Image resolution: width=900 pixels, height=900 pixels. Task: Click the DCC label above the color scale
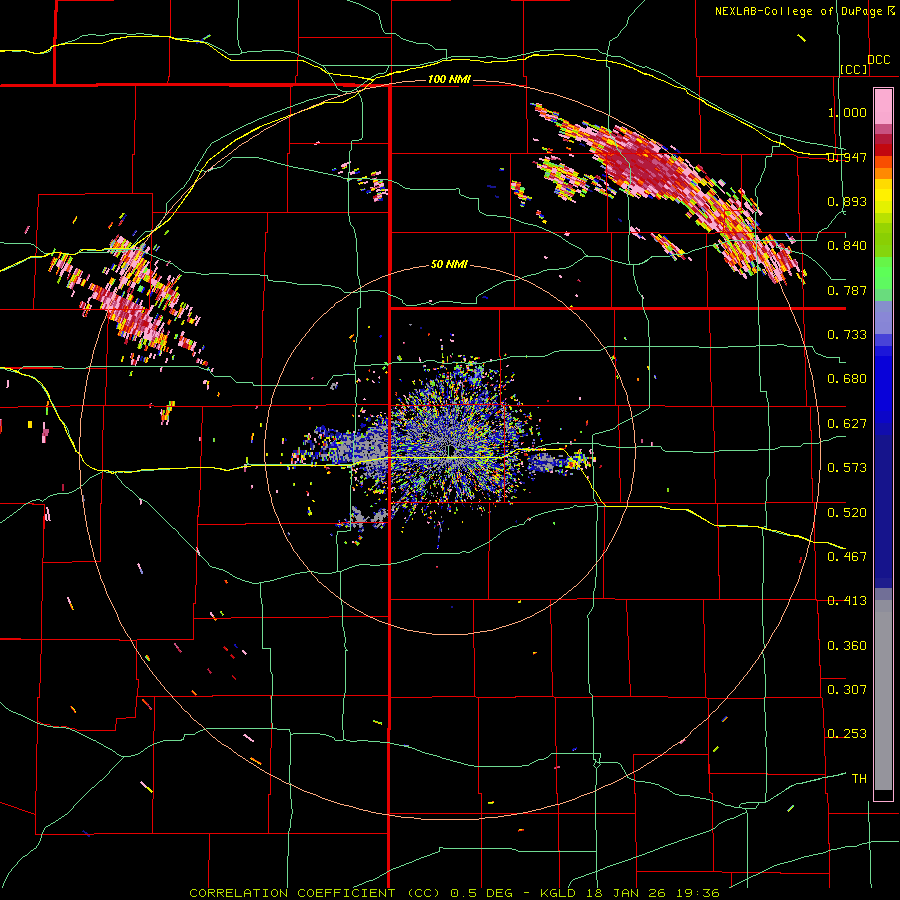(x=878, y=60)
